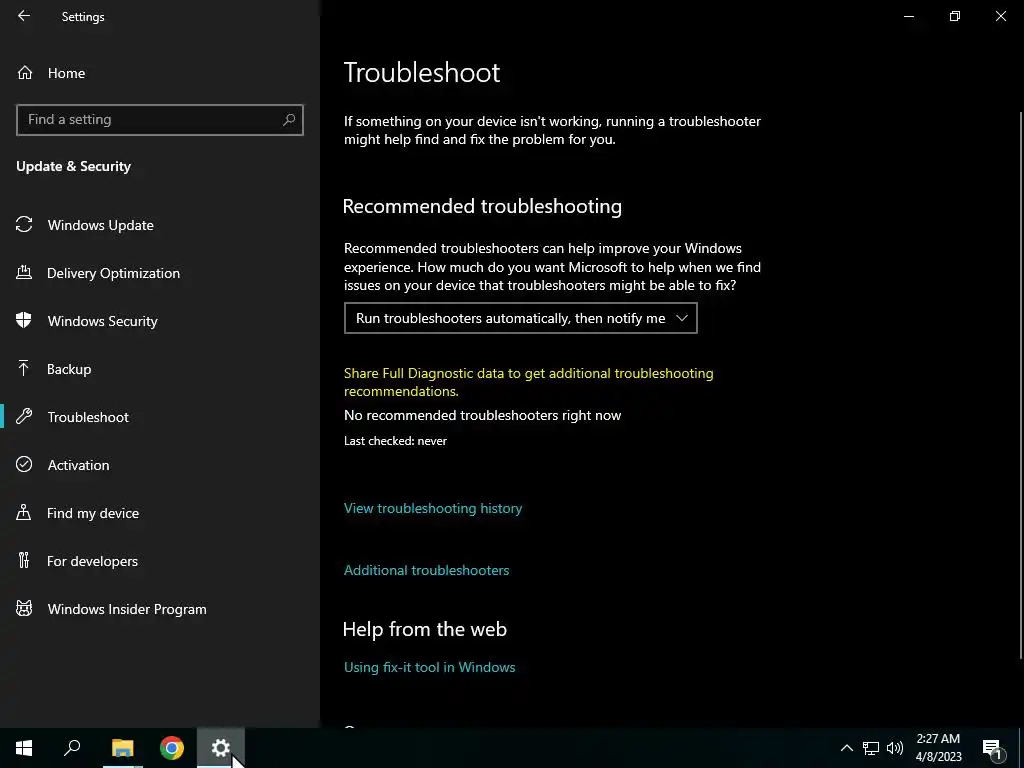Restore down the Settings window
The image size is (1024, 768).
[x=955, y=16]
